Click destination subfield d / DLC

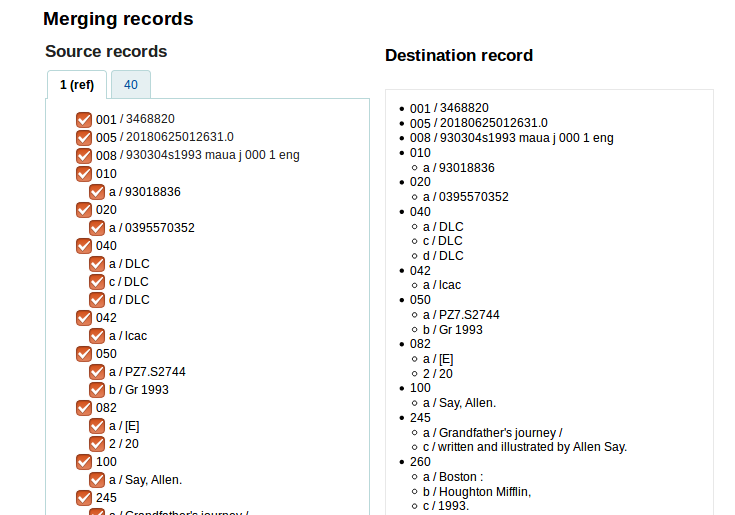click(443, 256)
